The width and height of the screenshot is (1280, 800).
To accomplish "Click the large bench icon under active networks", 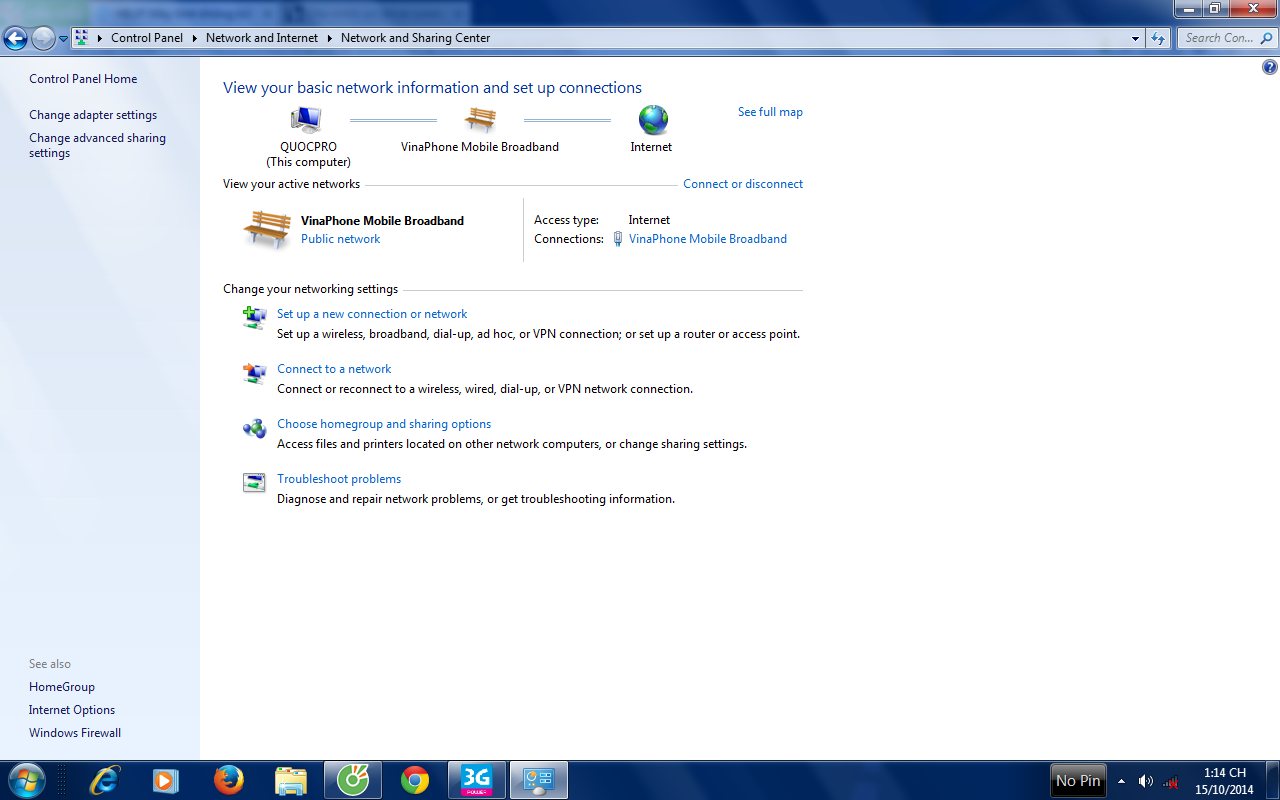I will point(267,229).
